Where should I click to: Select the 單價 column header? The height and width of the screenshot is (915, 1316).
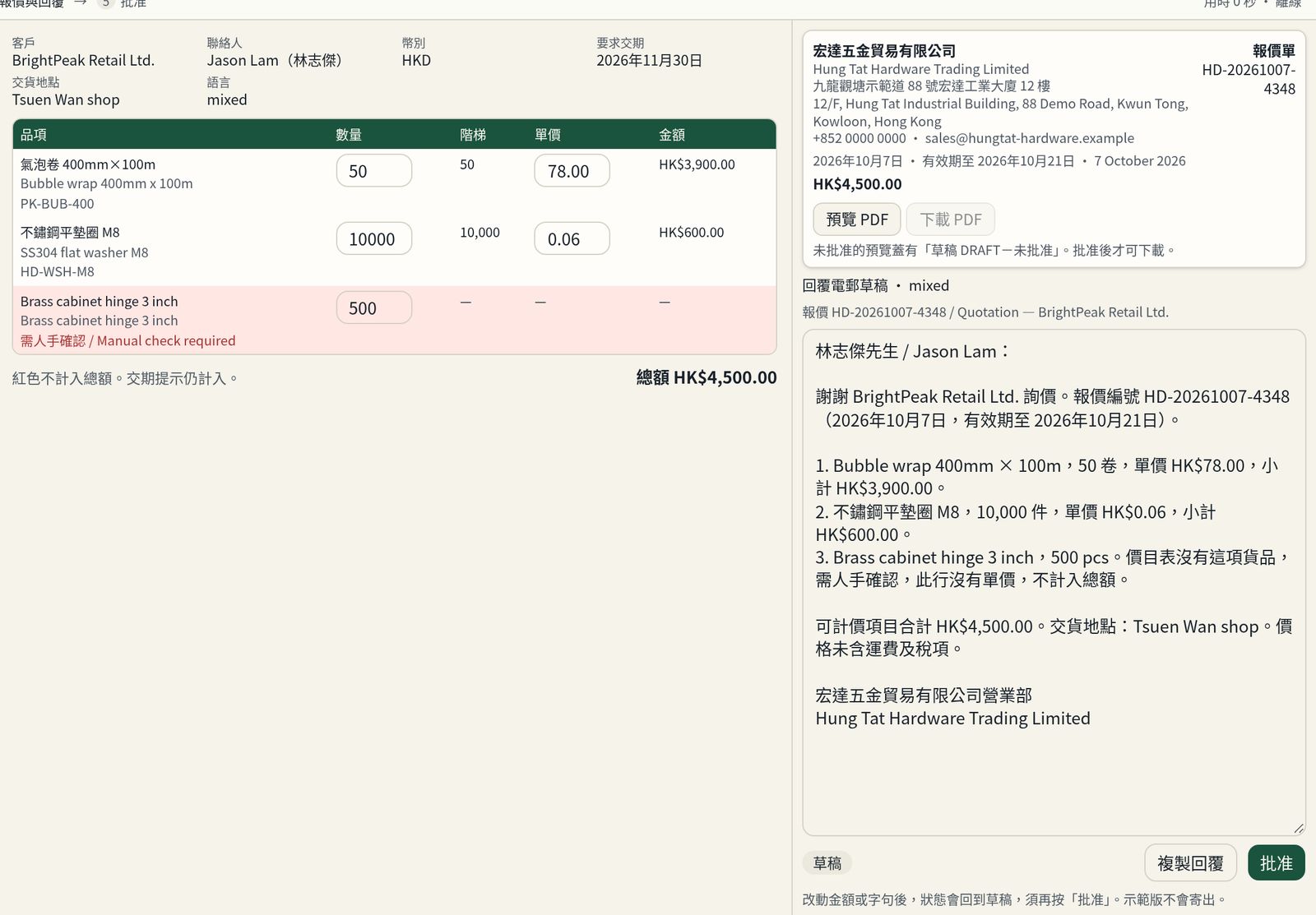pos(548,135)
